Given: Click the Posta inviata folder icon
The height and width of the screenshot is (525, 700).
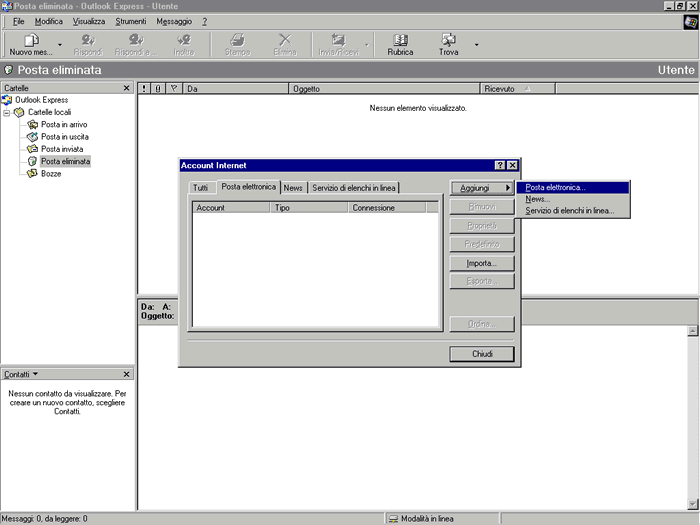Looking at the screenshot, I should [32, 149].
